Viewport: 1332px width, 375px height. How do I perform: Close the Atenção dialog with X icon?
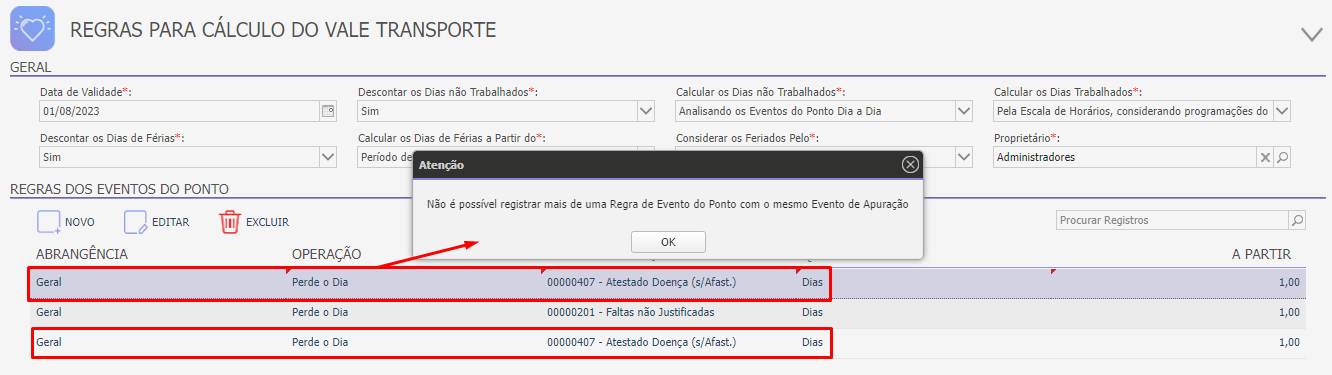tap(909, 165)
